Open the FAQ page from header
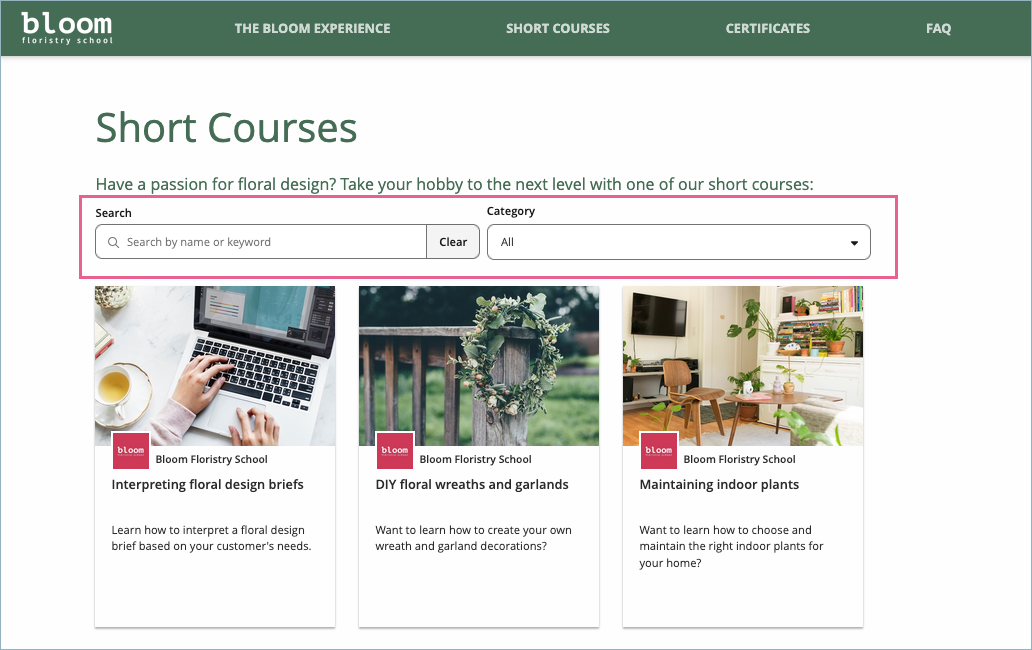Screen dimensions: 1032x650 [938, 28]
